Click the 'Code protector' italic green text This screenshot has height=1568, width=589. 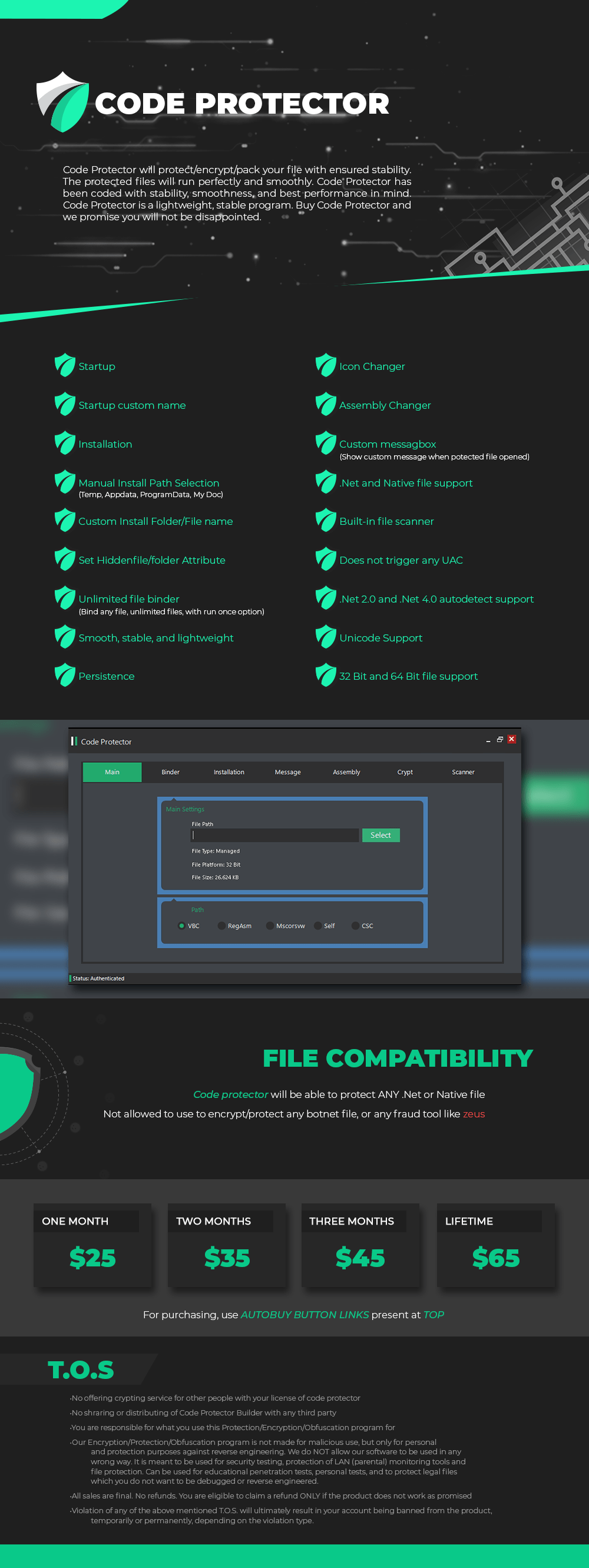(x=231, y=1094)
